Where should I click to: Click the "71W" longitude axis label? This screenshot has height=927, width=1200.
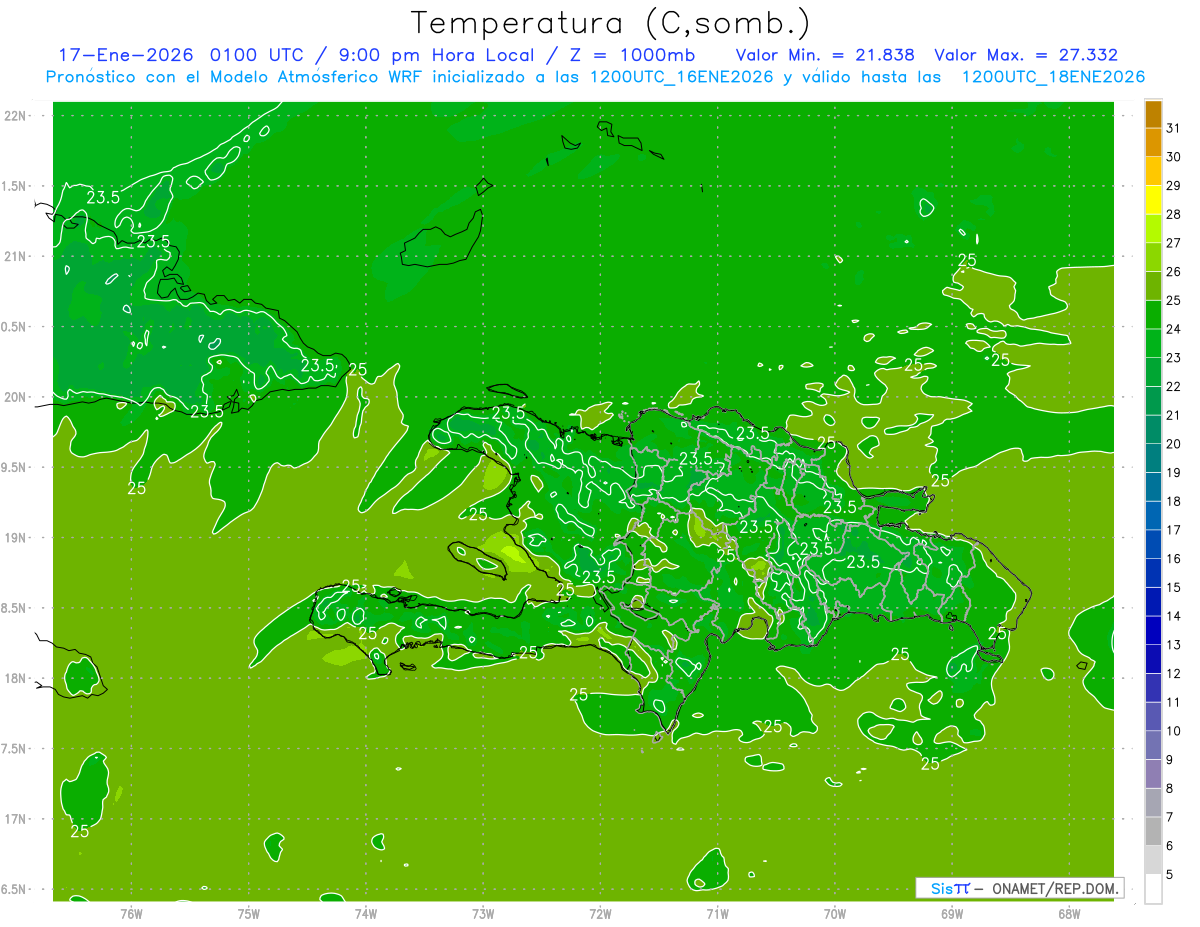pyautogui.click(x=717, y=914)
